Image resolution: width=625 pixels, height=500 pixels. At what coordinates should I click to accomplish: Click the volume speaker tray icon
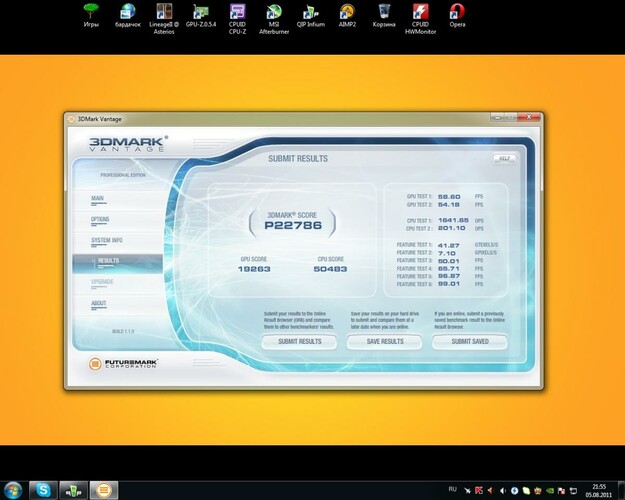503,490
